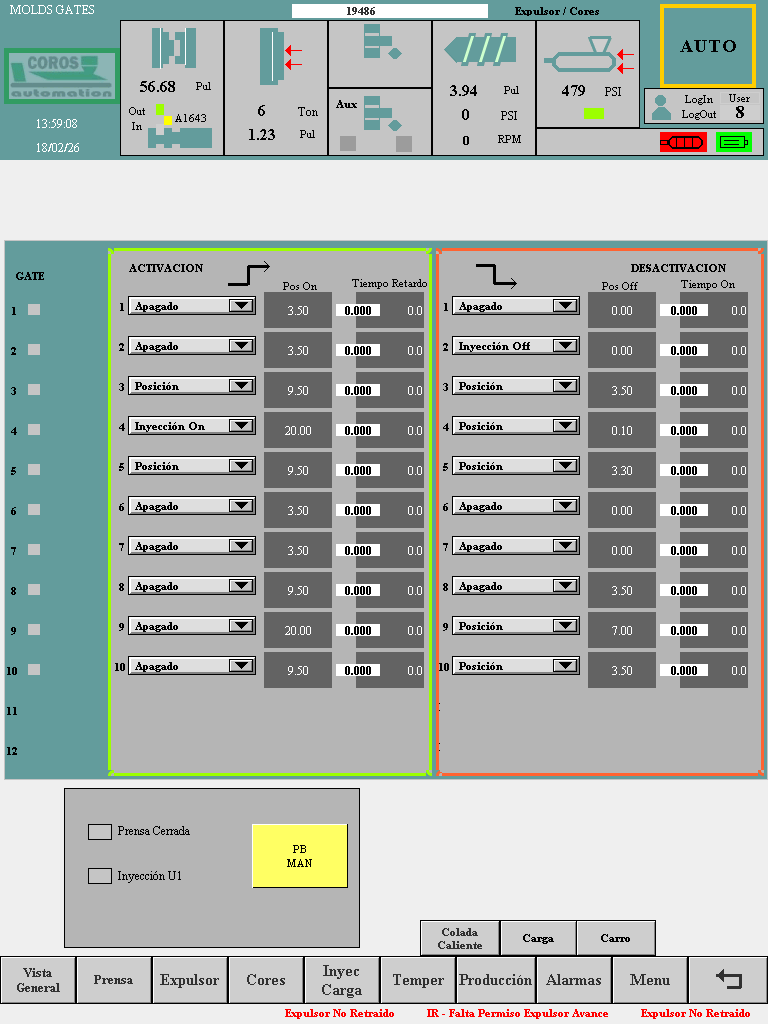This screenshot has width=768, height=1024.
Task: Open activation row 3 Posición dropdown
Action: [241, 386]
